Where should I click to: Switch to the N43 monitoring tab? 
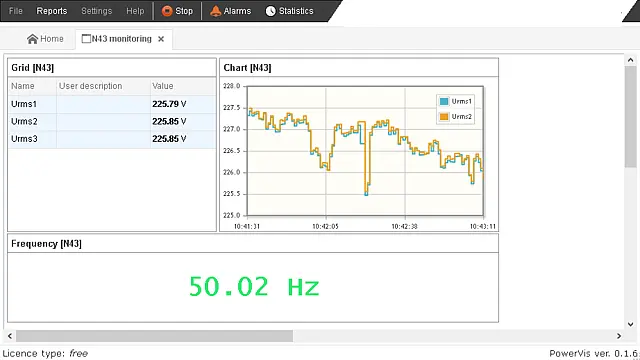click(x=122, y=39)
